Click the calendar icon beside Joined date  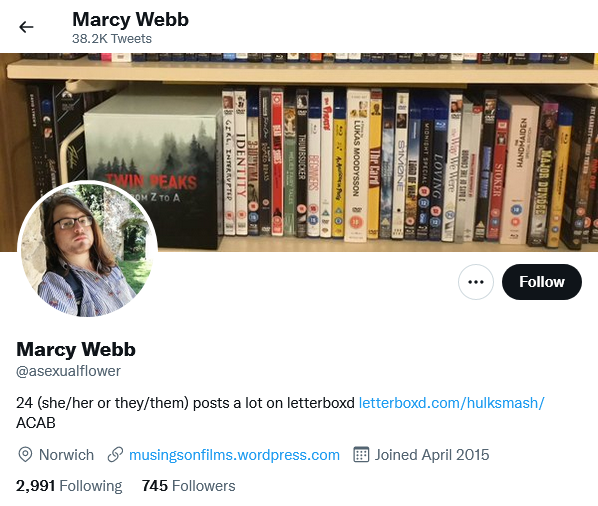pyautogui.click(x=361, y=455)
